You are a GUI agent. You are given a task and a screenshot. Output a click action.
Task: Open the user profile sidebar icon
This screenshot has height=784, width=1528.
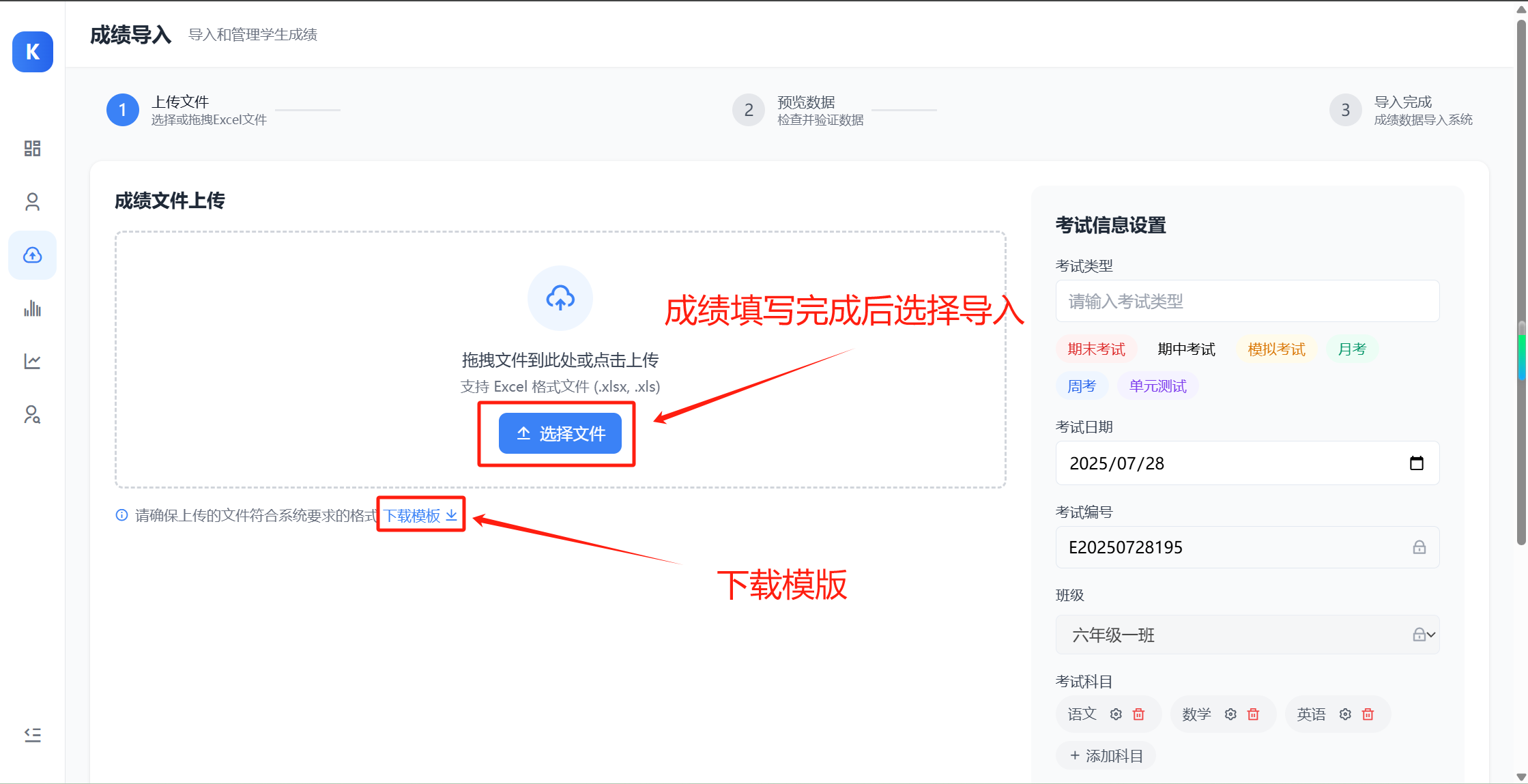pyautogui.click(x=32, y=201)
